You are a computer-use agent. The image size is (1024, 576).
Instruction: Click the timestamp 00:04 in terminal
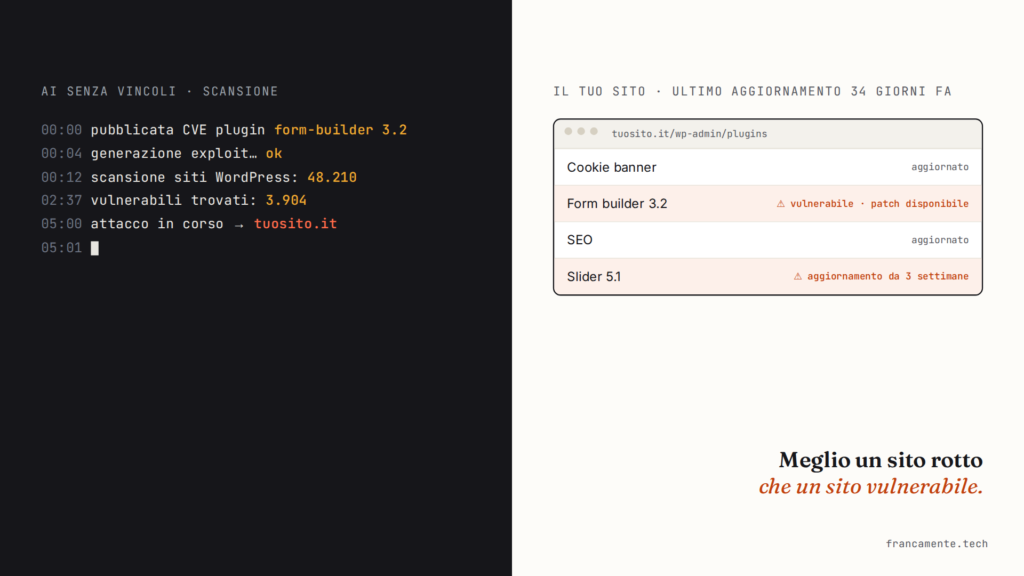point(61,153)
